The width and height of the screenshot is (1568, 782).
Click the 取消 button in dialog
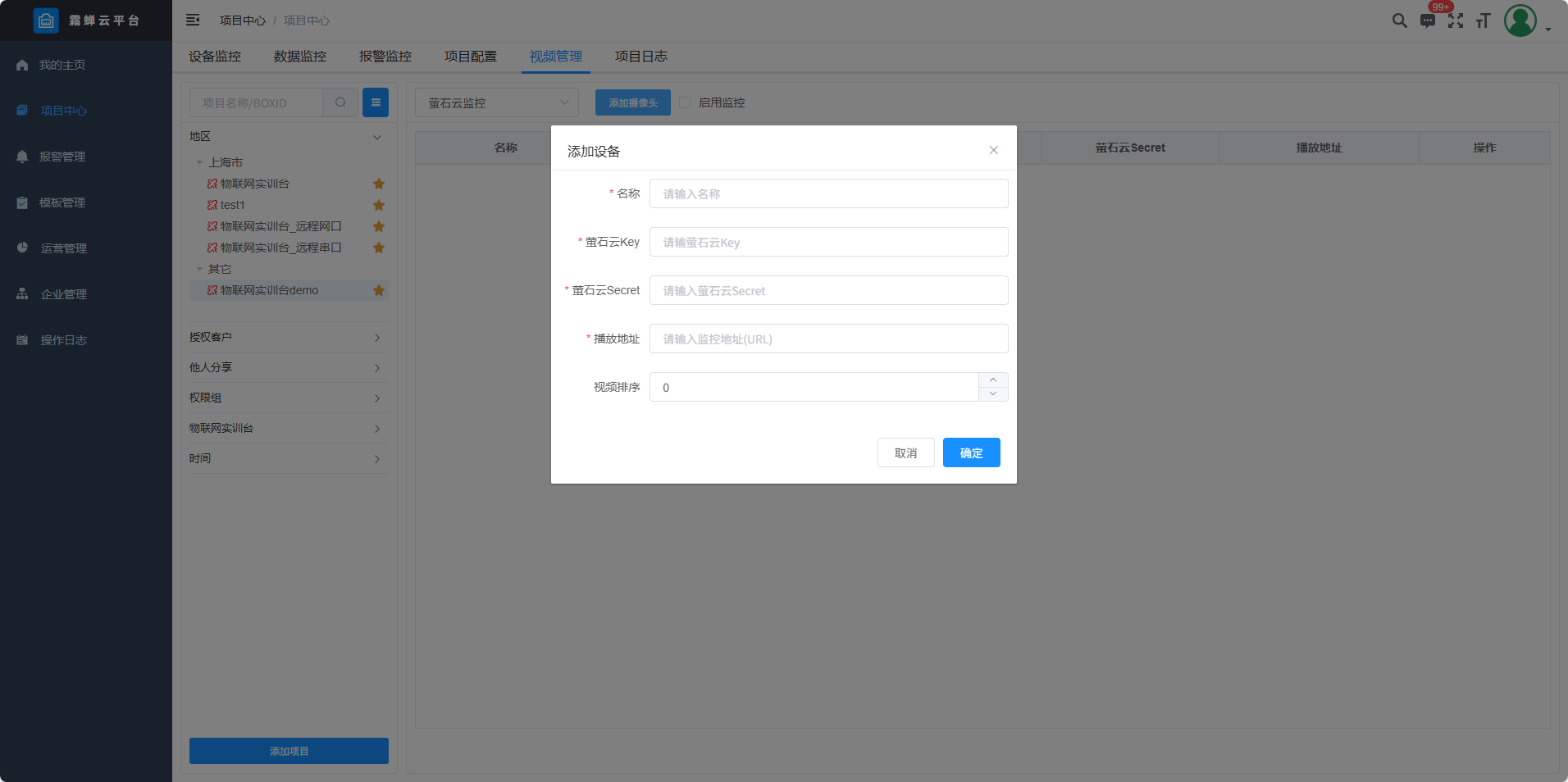[x=905, y=452]
